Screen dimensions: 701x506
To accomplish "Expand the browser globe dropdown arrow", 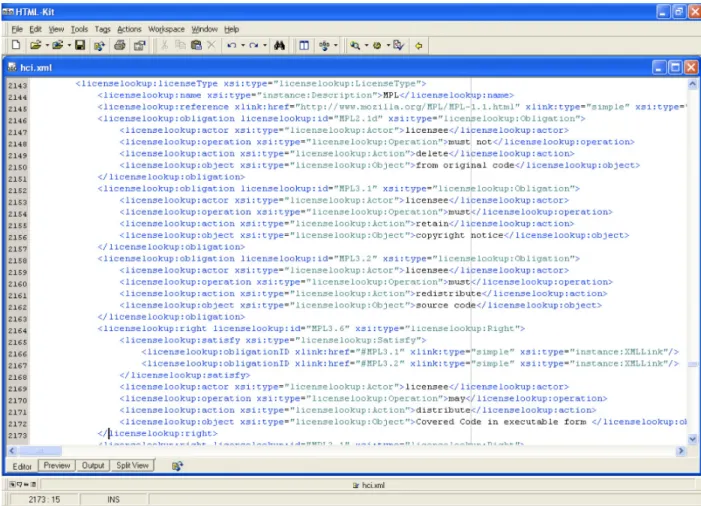I will (x=388, y=46).
